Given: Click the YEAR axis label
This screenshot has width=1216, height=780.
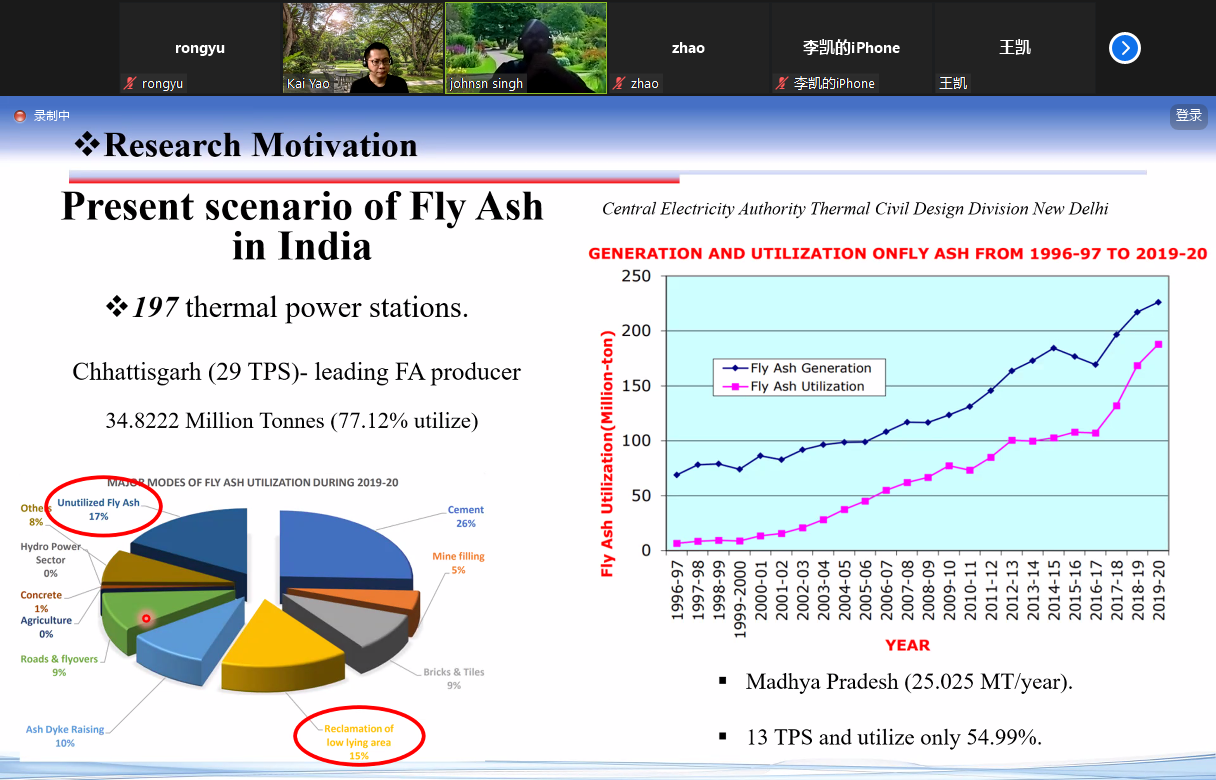Looking at the screenshot, I should point(907,645).
